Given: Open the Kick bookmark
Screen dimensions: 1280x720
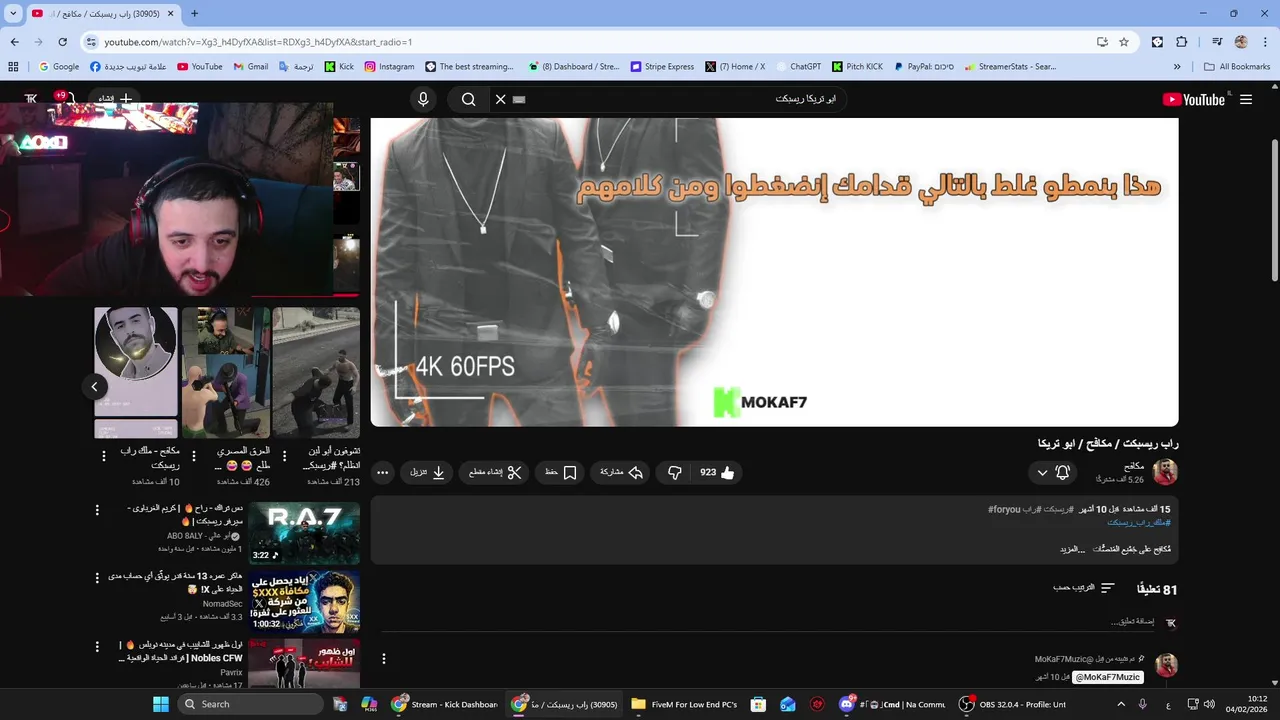Looking at the screenshot, I should [339, 67].
